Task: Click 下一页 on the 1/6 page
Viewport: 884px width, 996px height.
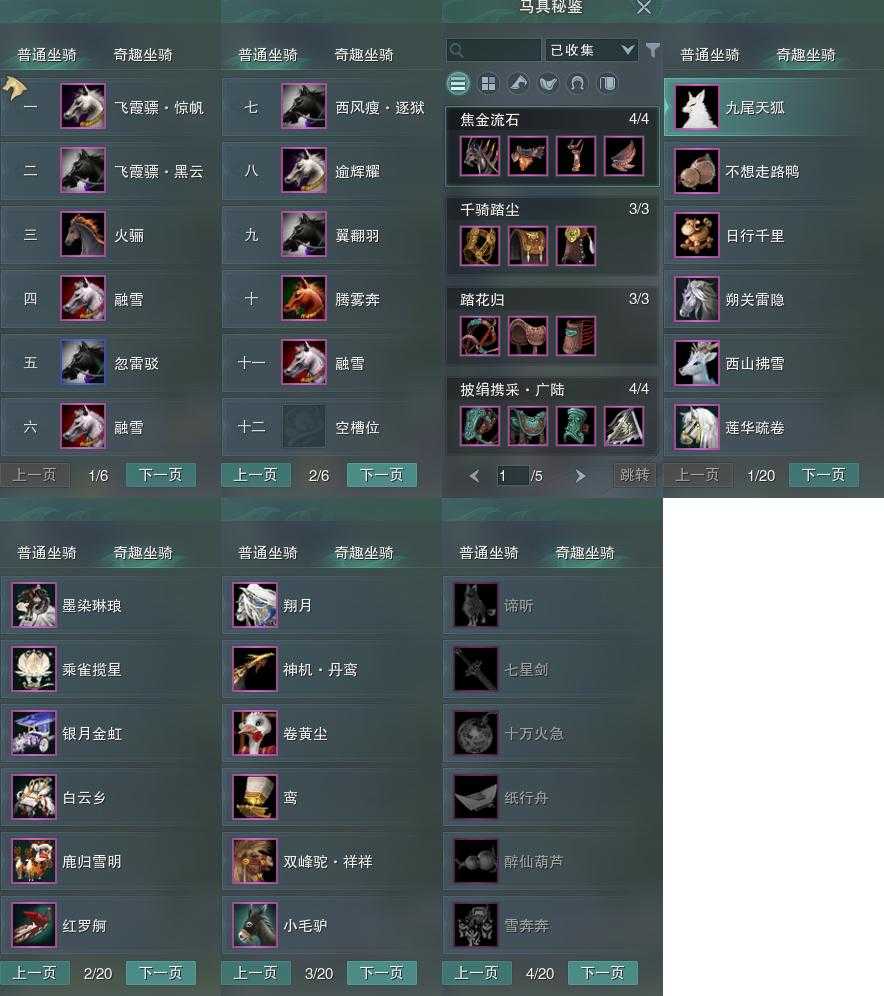Action: pos(161,474)
